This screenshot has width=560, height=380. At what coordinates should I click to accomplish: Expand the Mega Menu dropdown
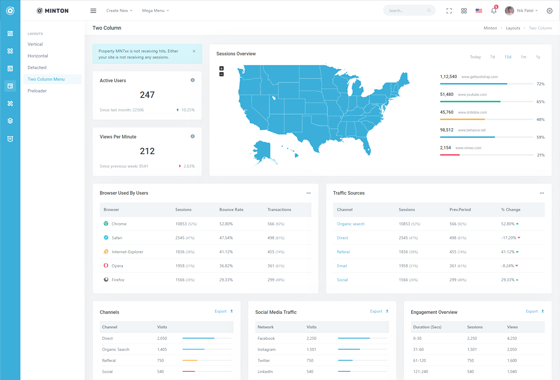tap(155, 11)
